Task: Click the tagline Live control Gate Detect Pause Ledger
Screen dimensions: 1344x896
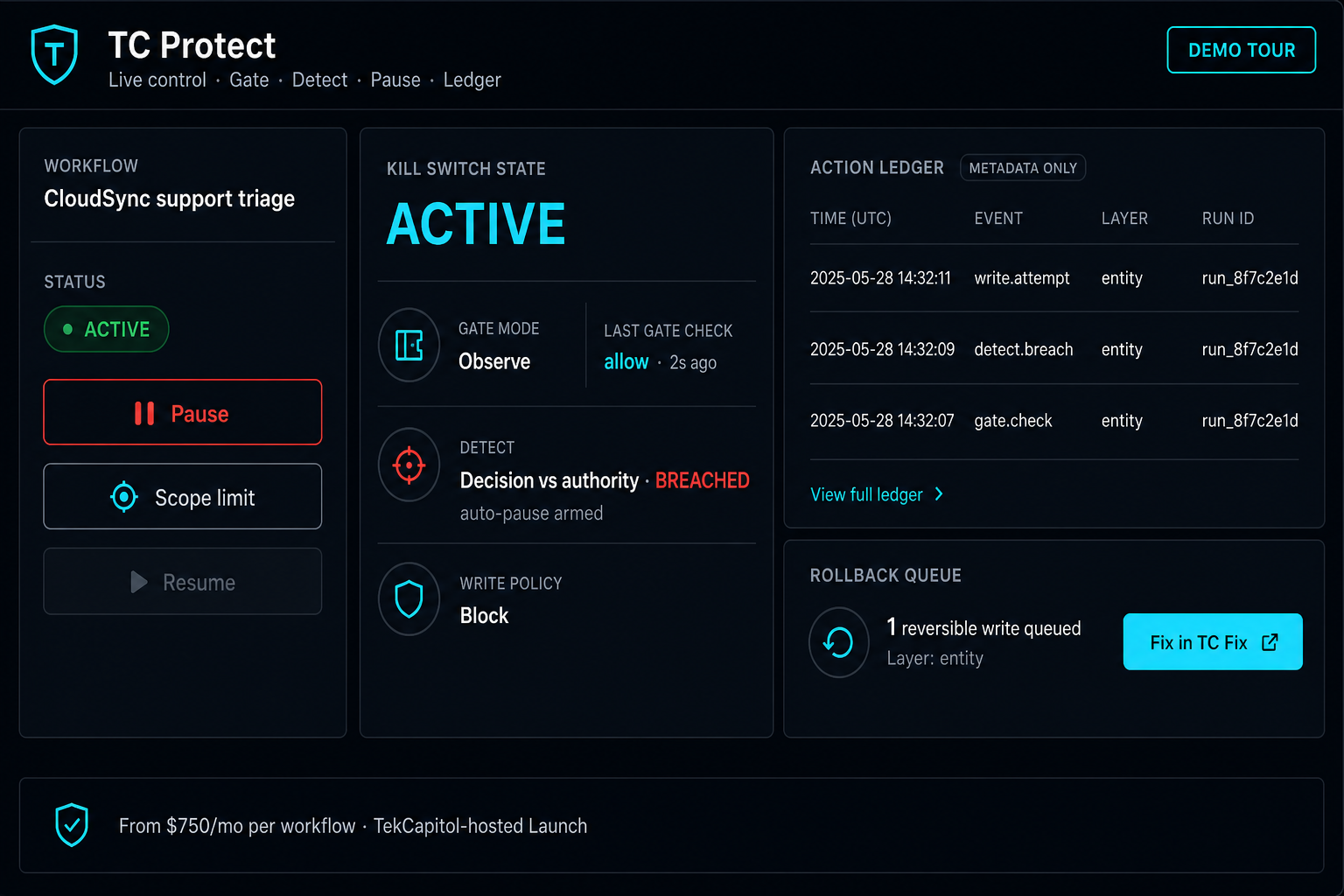Action: (304, 80)
